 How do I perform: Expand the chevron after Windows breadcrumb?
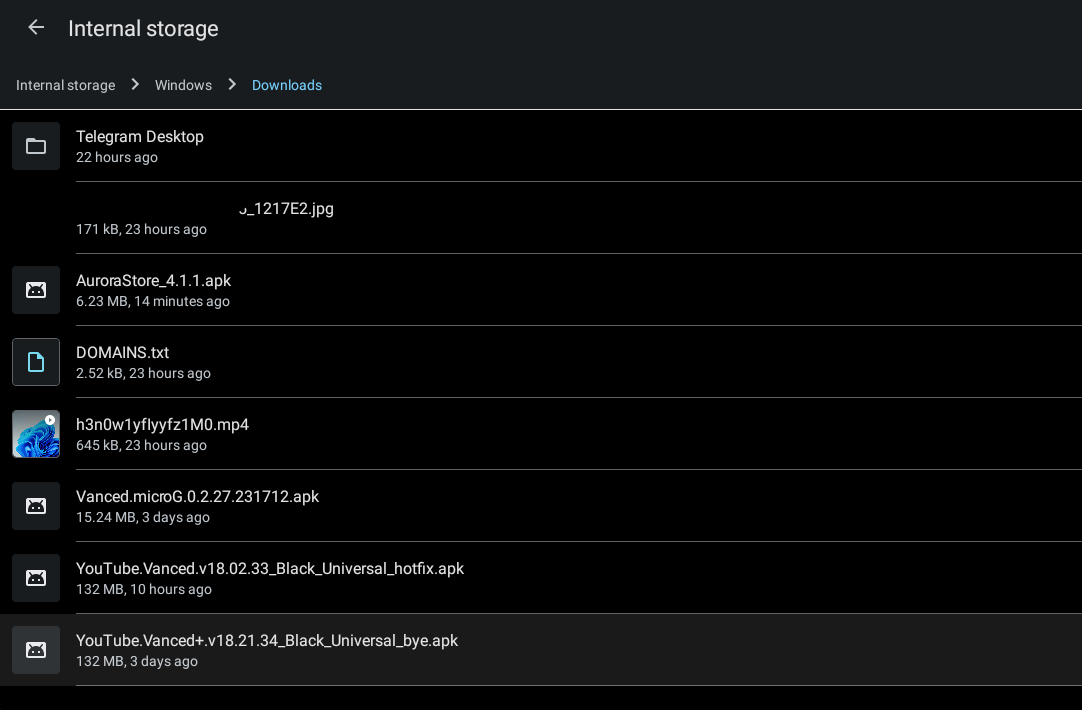point(231,85)
